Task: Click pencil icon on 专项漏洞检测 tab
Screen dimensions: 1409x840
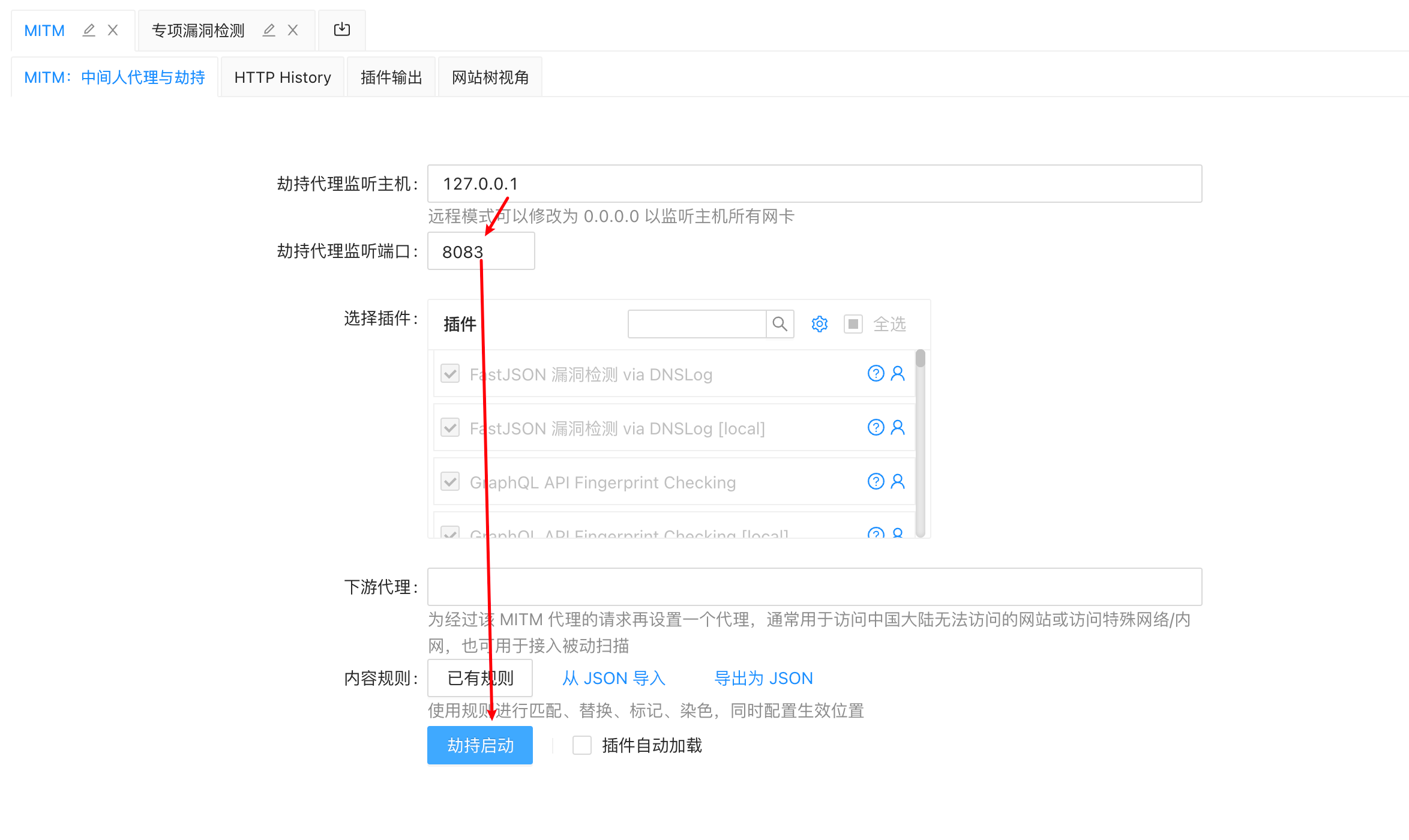Action: point(269,30)
